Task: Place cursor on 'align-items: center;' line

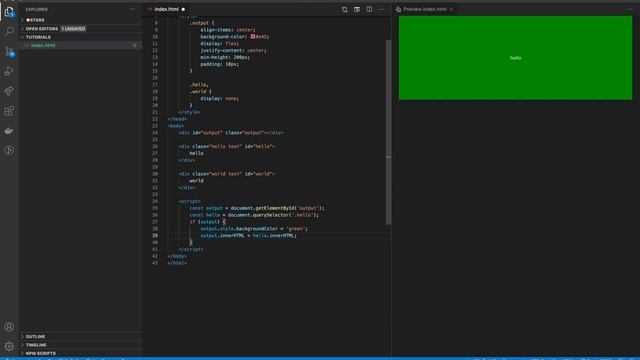Action: coord(227,30)
